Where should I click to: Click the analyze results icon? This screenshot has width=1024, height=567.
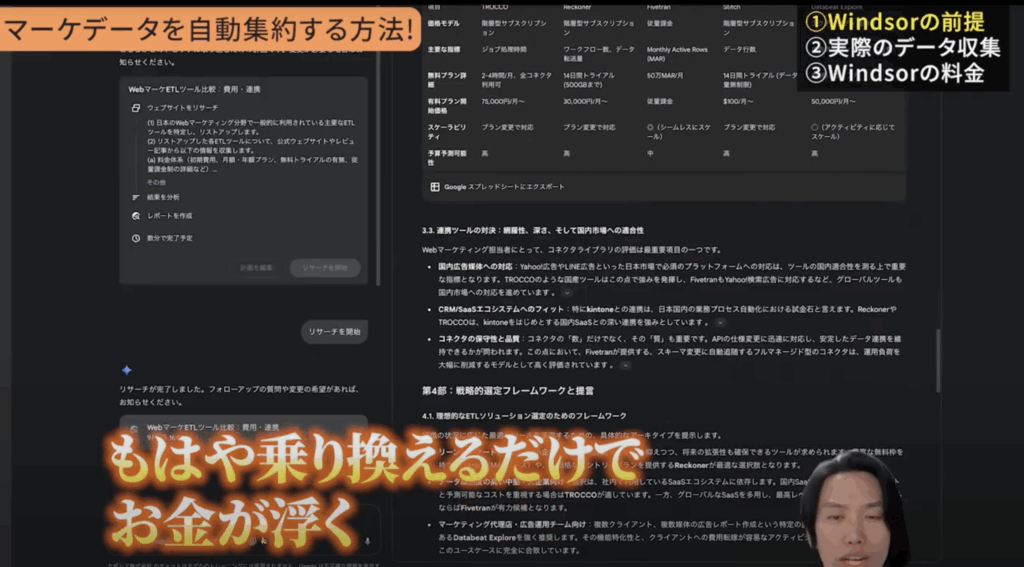coord(136,197)
